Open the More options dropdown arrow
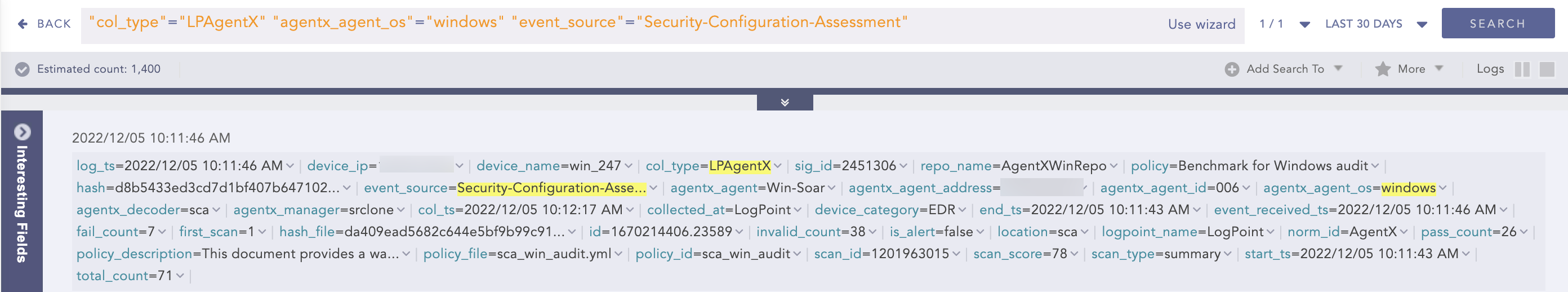This screenshot has width=1568, height=292. coord(1439,68)
